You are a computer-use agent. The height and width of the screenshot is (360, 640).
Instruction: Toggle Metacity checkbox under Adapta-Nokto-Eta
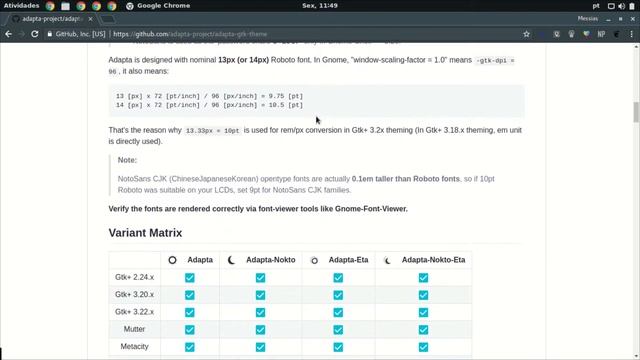pyautogui.click(x=423, y=347)
